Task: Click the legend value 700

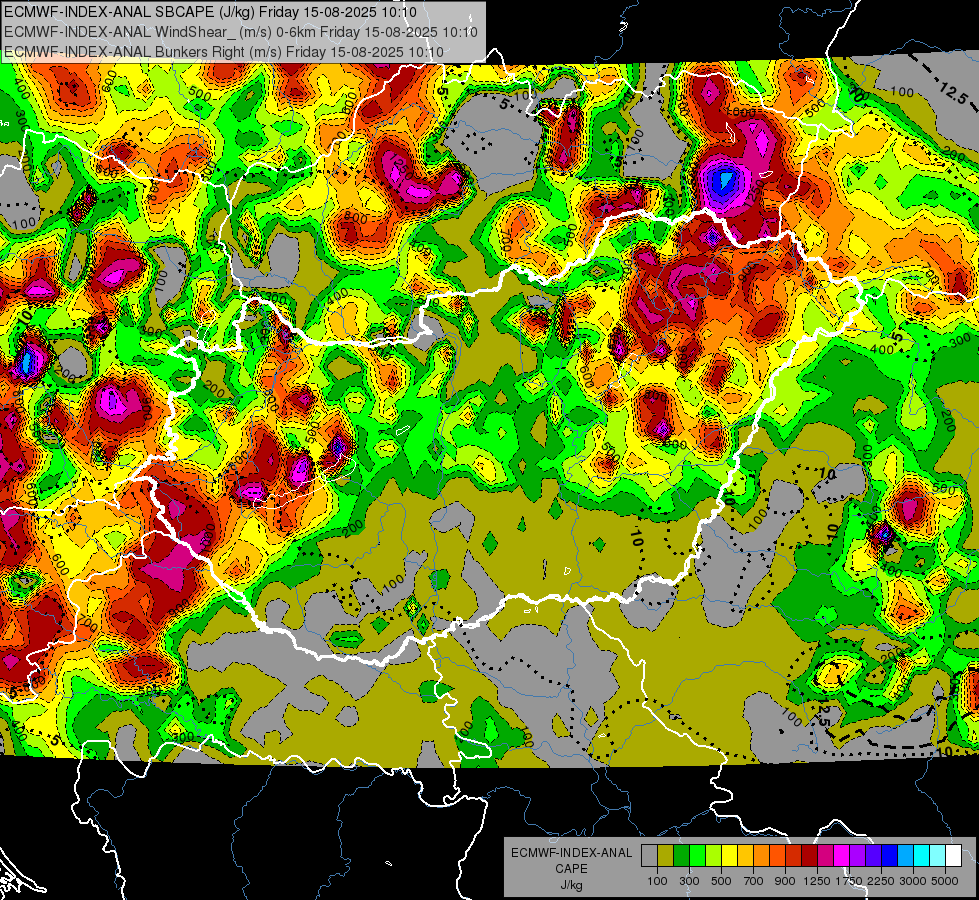Action: (x=754, y=881)
